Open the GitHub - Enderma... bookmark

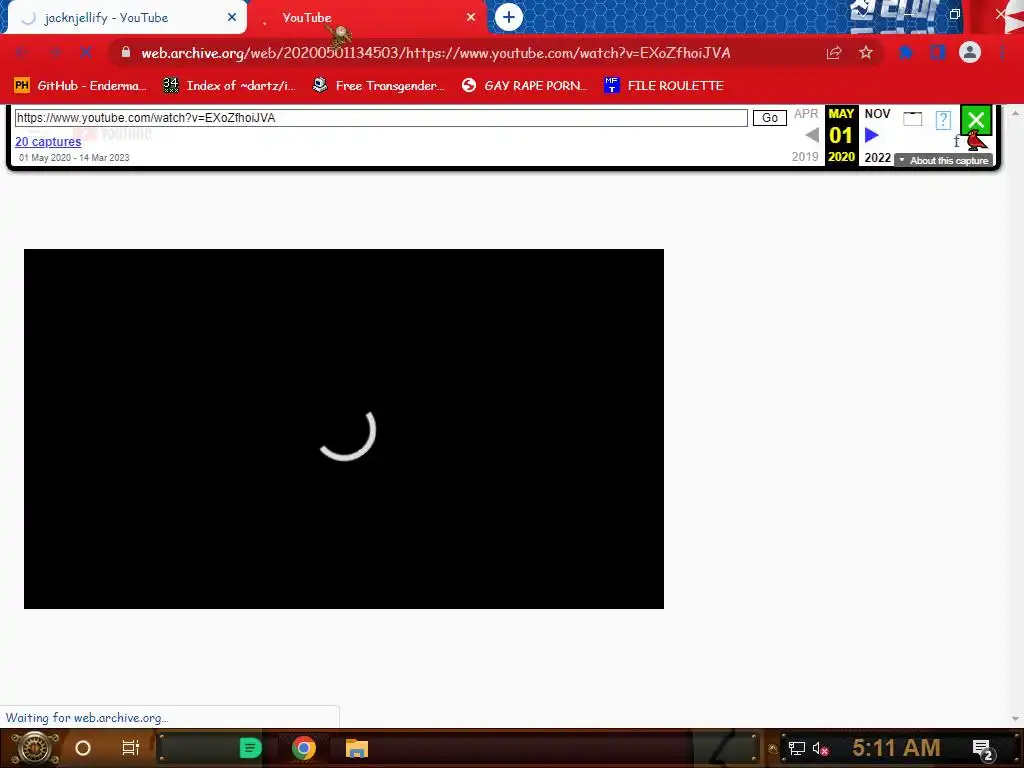(80, 86)
